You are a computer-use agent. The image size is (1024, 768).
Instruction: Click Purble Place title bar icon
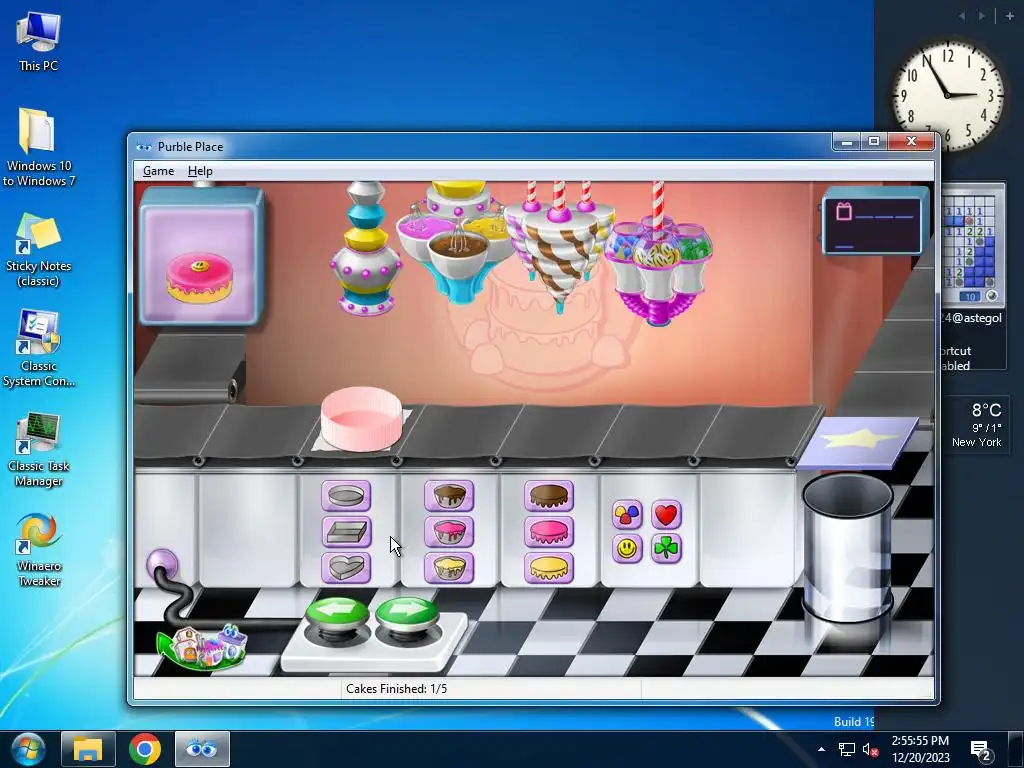click(144, 147)
